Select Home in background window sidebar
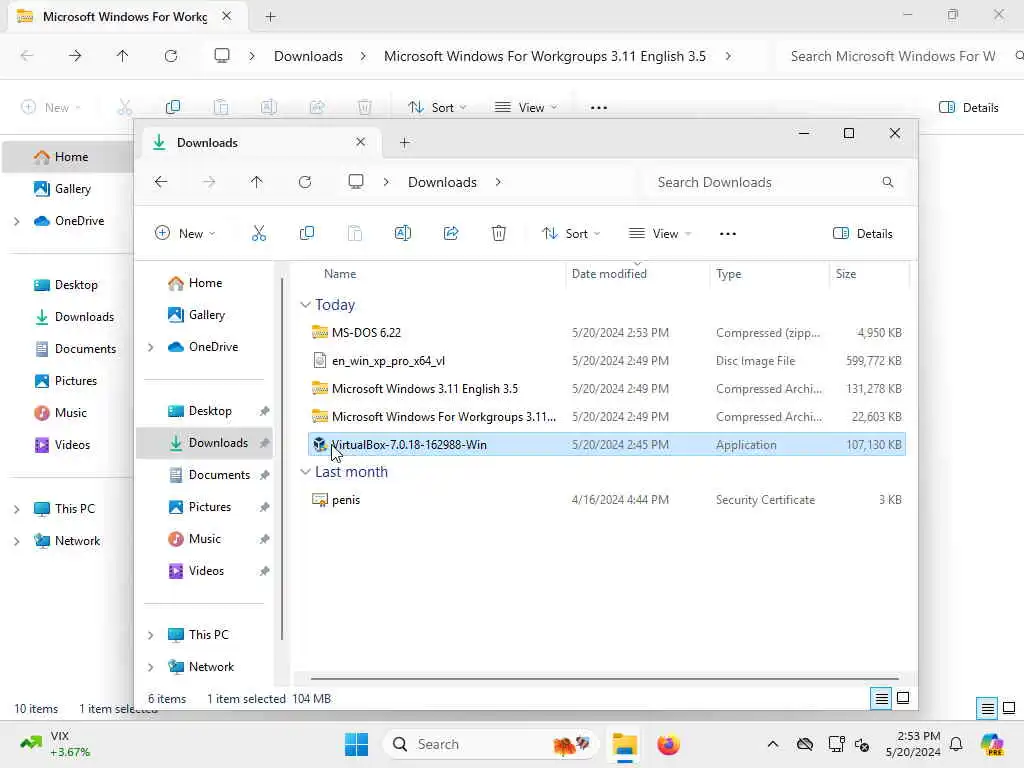Image resolution: width=1024 pixels, height=768 pixels. click(69, 157)
